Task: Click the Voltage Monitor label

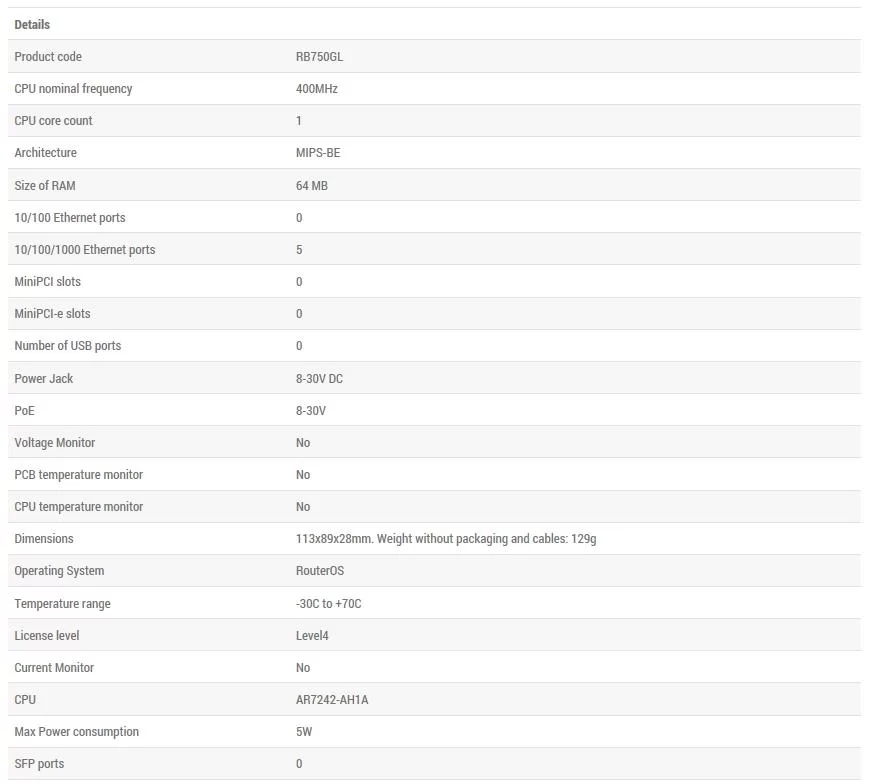Action: pos(54,443)
